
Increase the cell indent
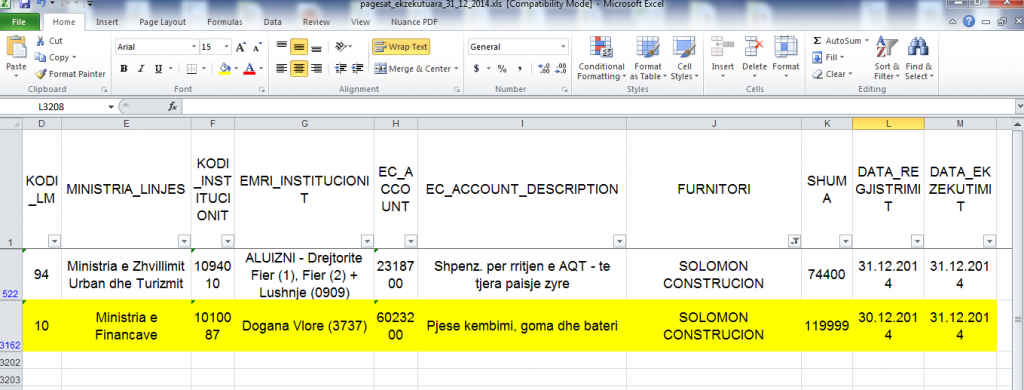tap(357, 69)
